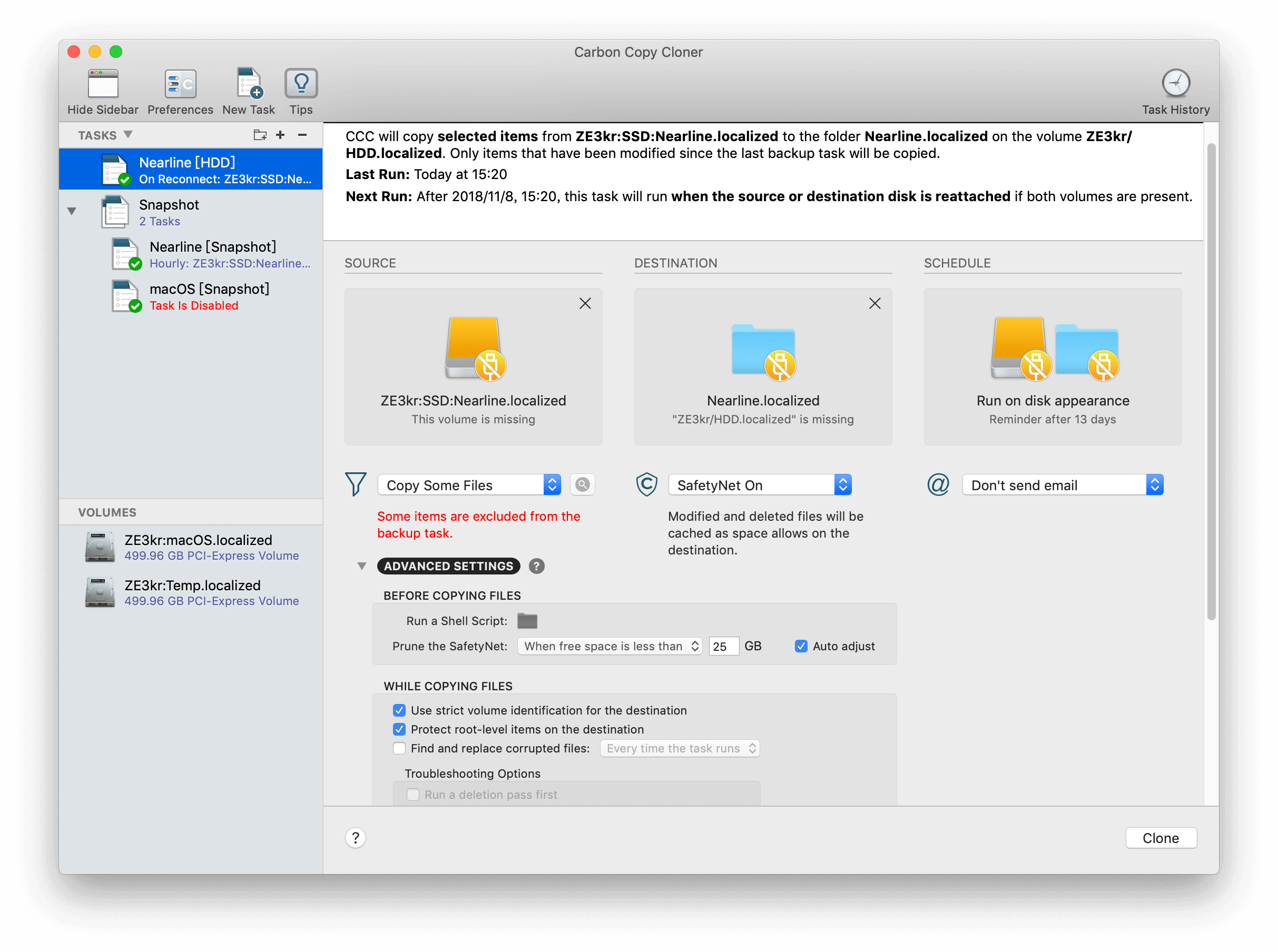Toggle Protect root-level items checkbox
1278x952 pixels.
coord(399,730)
